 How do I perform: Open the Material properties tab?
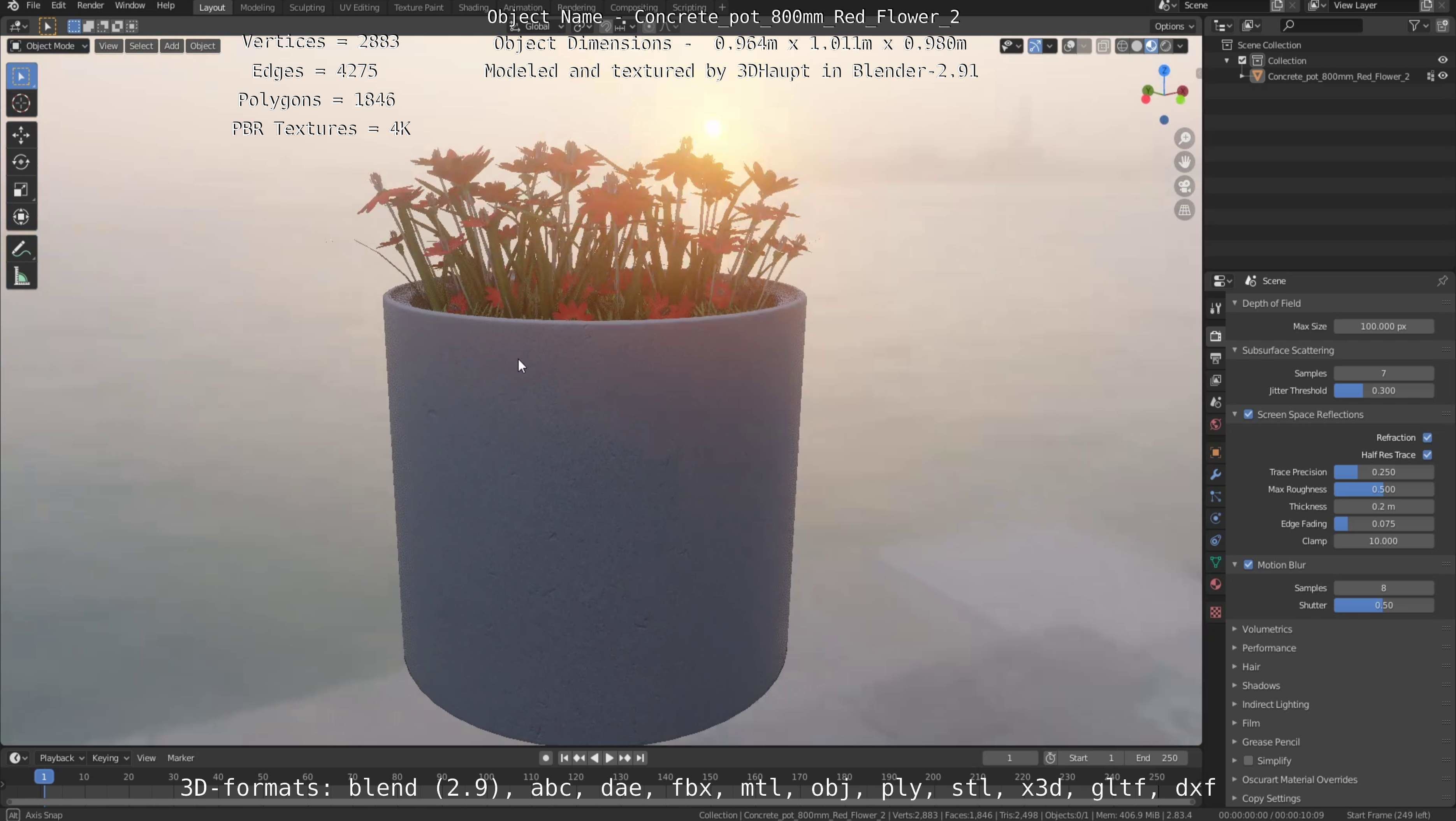(1215, 584)
